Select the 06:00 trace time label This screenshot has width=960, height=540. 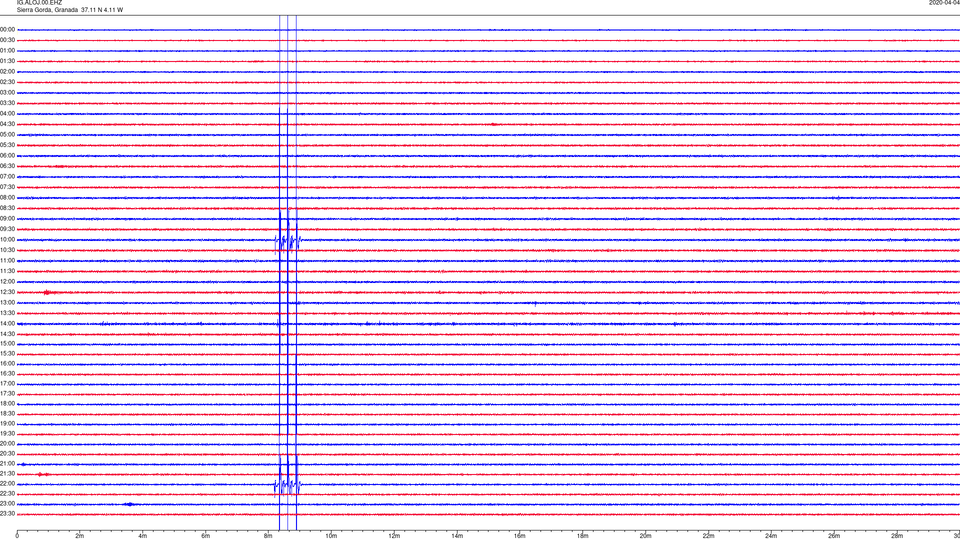tap(7, 156)
